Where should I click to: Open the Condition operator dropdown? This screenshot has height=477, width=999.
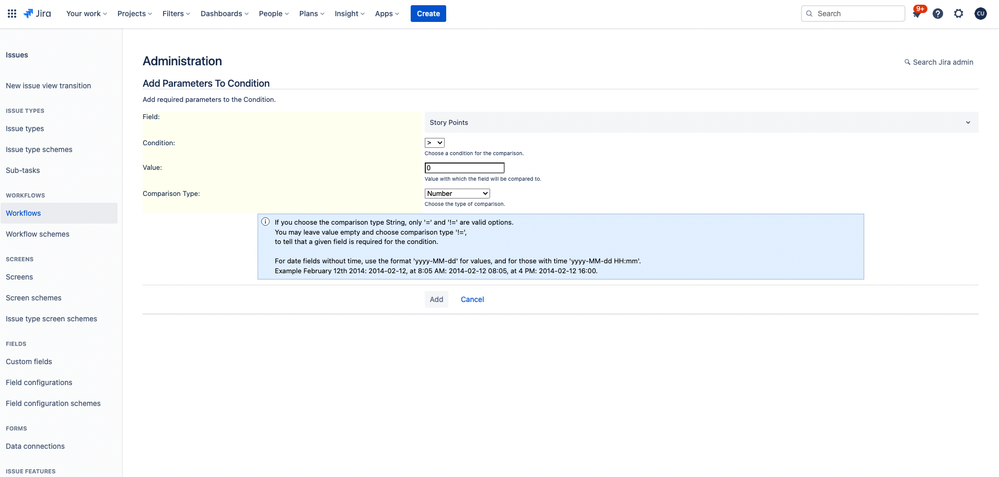[x=435, y=143]
